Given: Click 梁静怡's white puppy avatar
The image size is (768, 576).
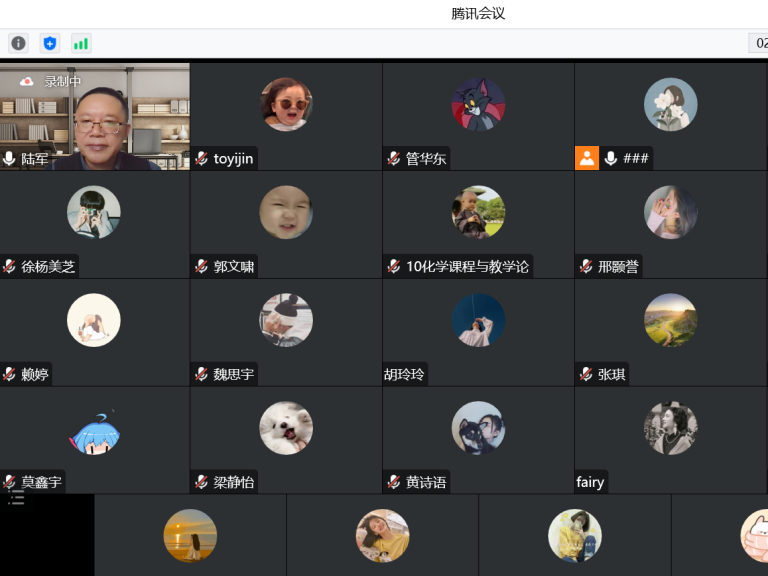Looking at the screenshot, I should (x=286, y=428).
